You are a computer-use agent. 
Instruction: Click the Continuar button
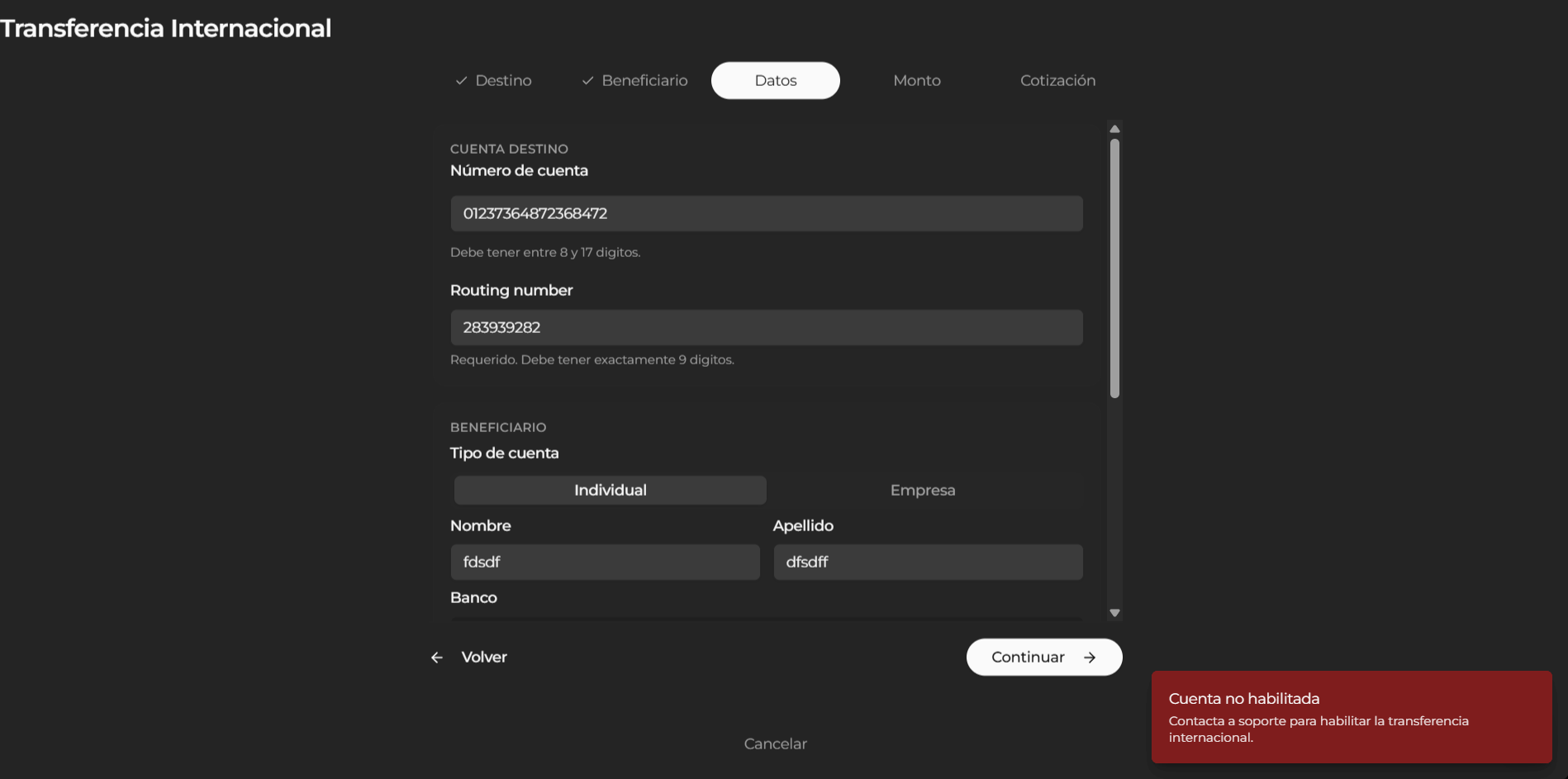pyautogui.click(x=1044, y=658)
